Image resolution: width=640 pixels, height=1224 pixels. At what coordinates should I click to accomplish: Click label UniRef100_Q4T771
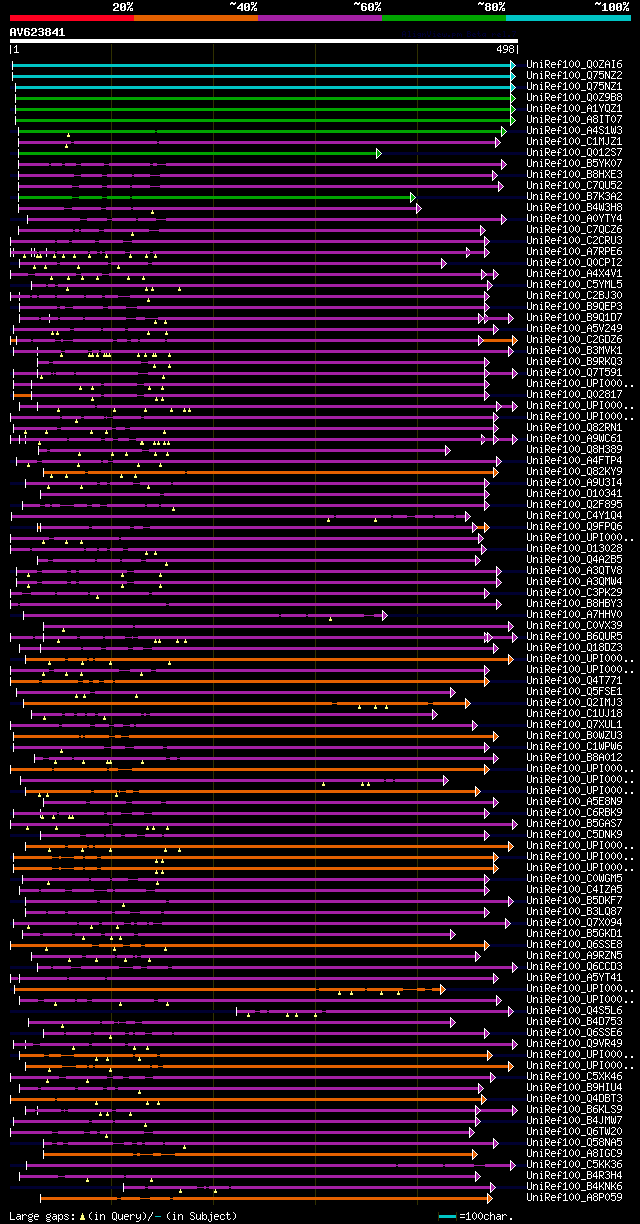click(574, 680)
